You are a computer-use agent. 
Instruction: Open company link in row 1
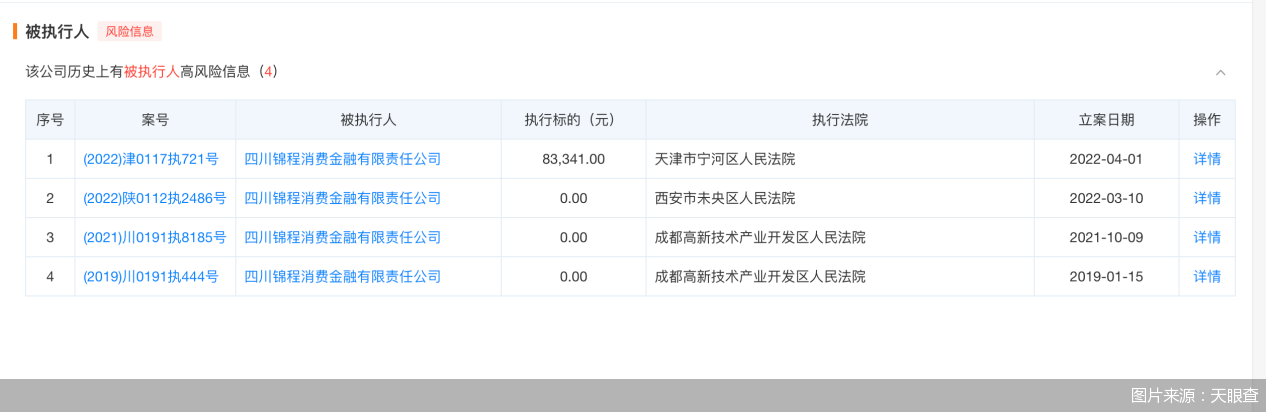tap(343, 159)
